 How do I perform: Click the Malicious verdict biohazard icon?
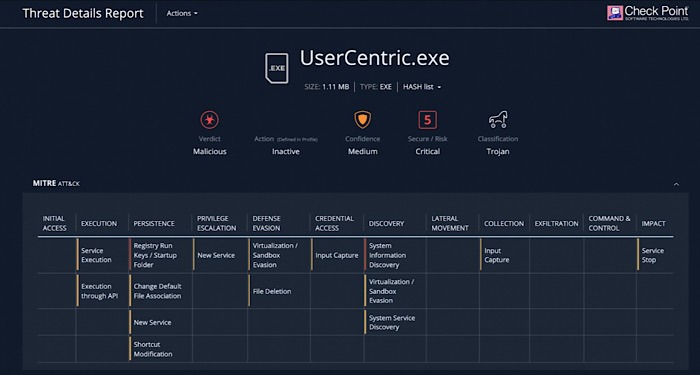coord(209,120)
